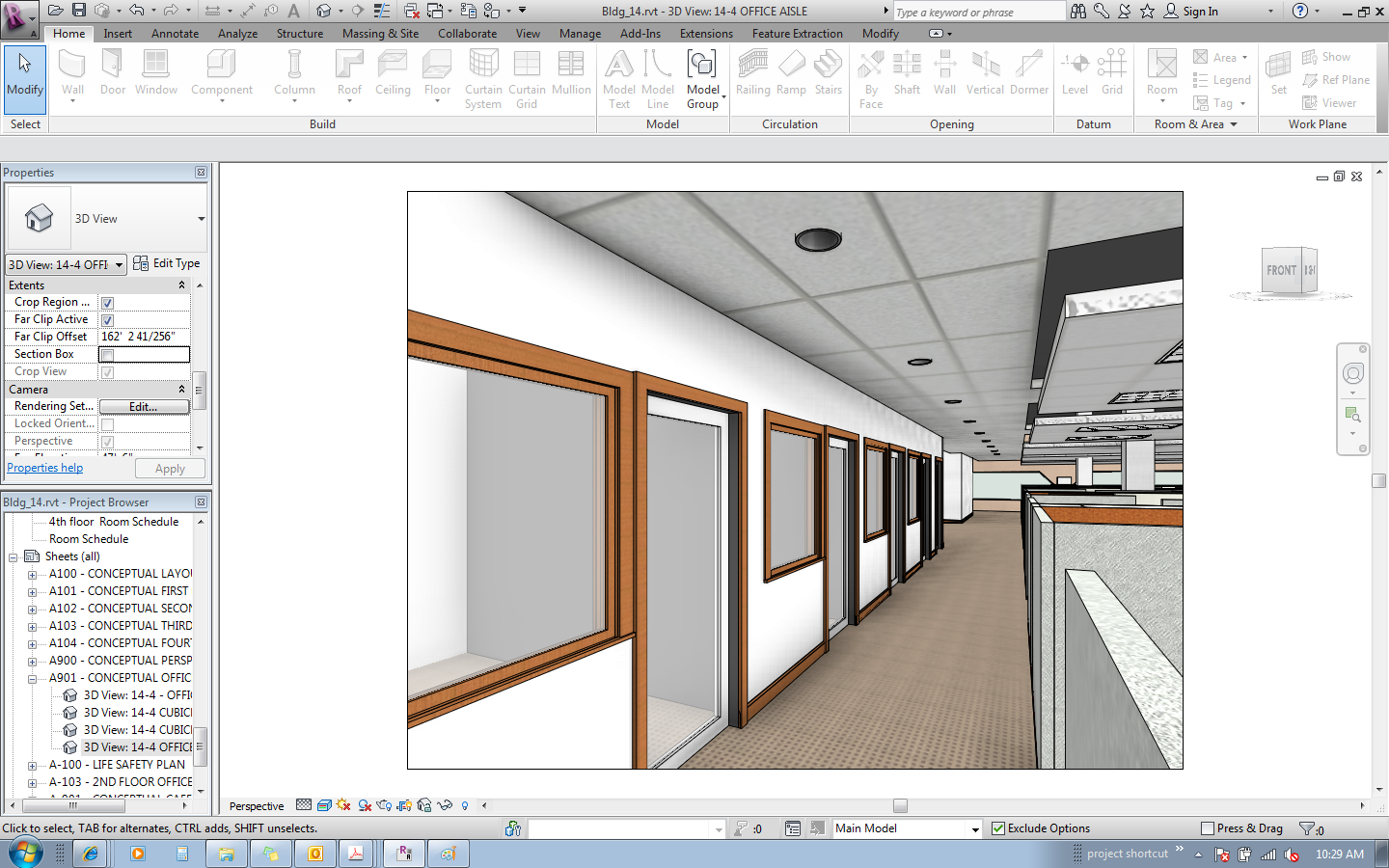Open the Properties help link
This screenshot has height=868, width=1389.
(45, 469)
